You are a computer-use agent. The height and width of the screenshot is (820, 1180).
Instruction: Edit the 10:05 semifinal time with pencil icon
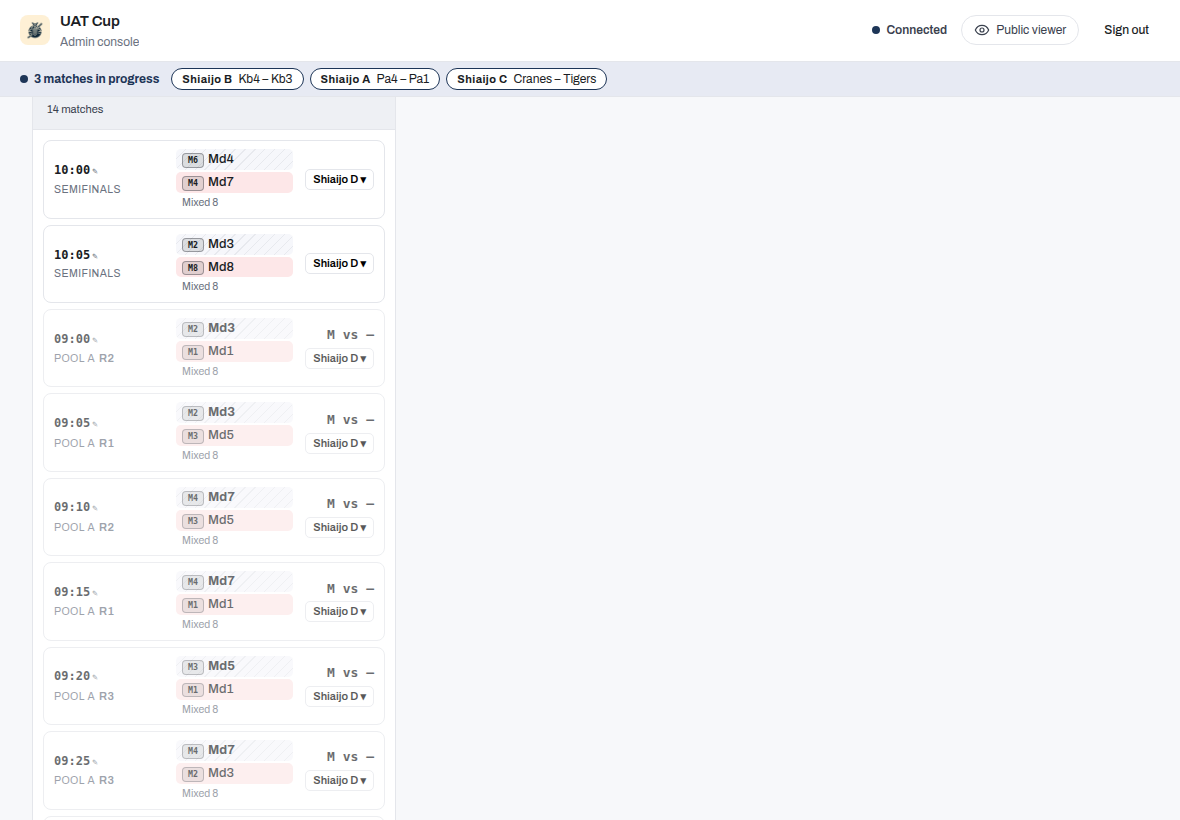pos(95,256)
